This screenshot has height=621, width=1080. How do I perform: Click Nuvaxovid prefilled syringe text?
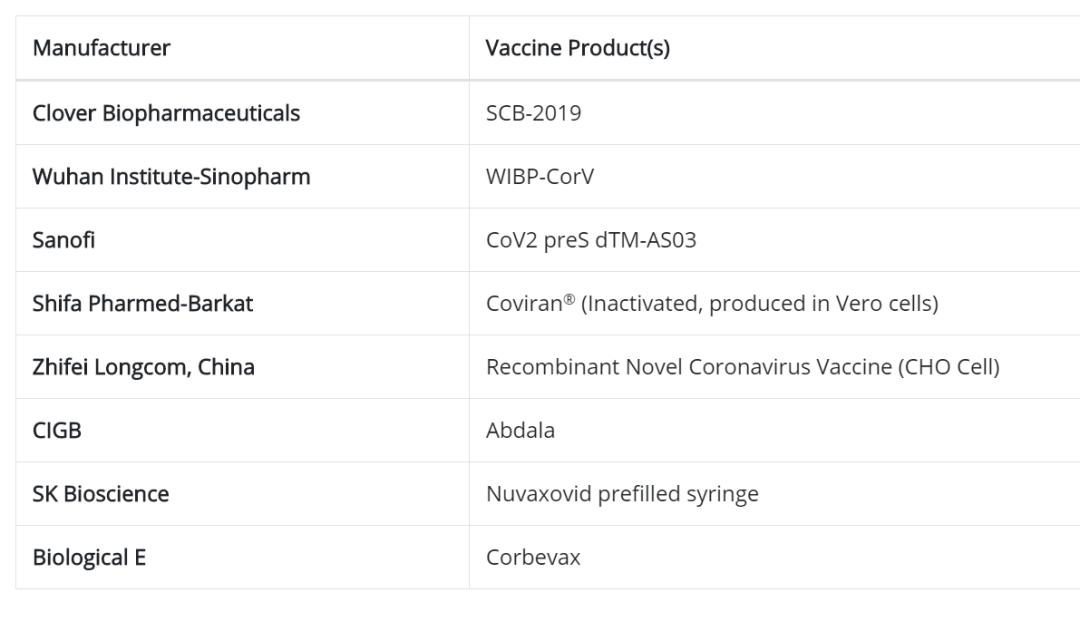[x=622, y=494]
